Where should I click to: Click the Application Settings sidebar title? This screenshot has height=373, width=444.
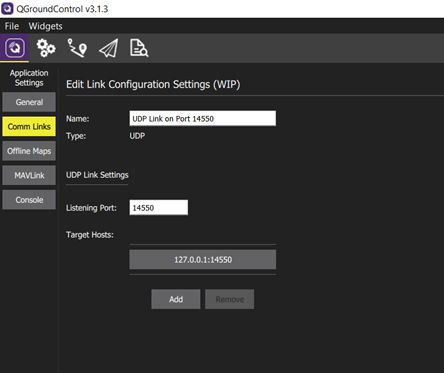29,78
